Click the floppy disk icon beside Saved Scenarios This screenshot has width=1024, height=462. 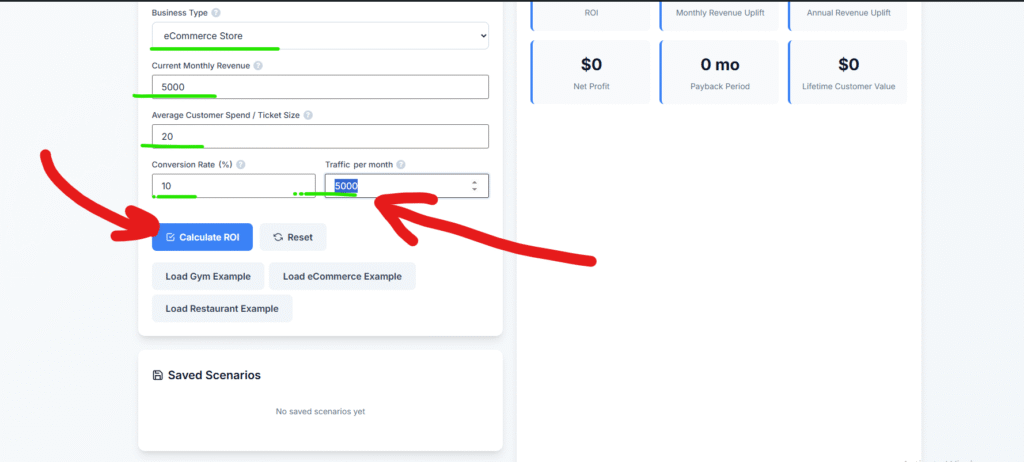157,375
